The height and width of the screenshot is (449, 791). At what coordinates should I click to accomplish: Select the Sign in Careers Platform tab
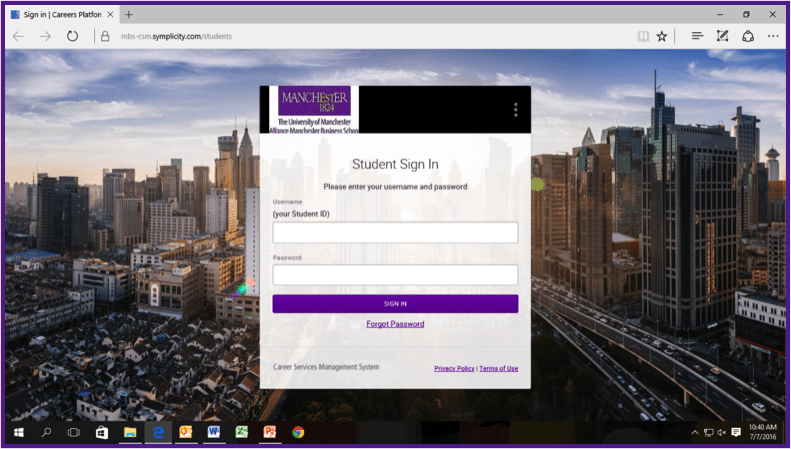tap(60, 14)
